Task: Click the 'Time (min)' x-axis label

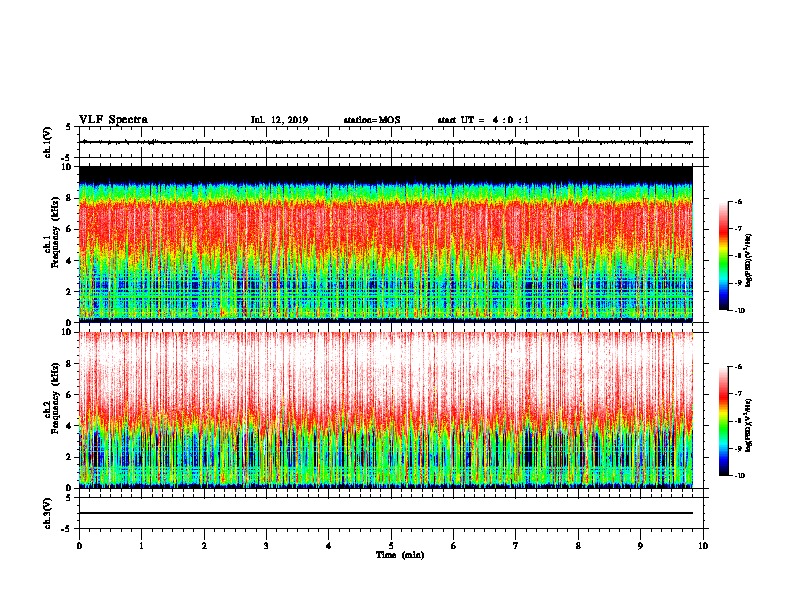Action: click(400, 555)
